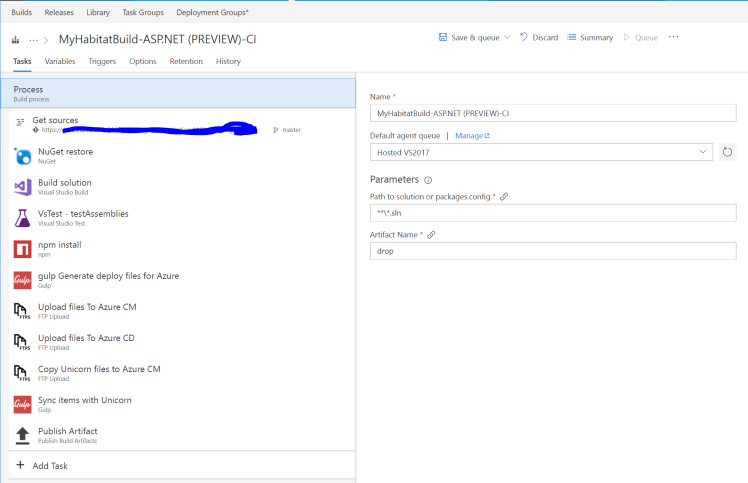Click the refresh agent queue icon
Viewport: 748px width, 483px height.
point(727,152)
